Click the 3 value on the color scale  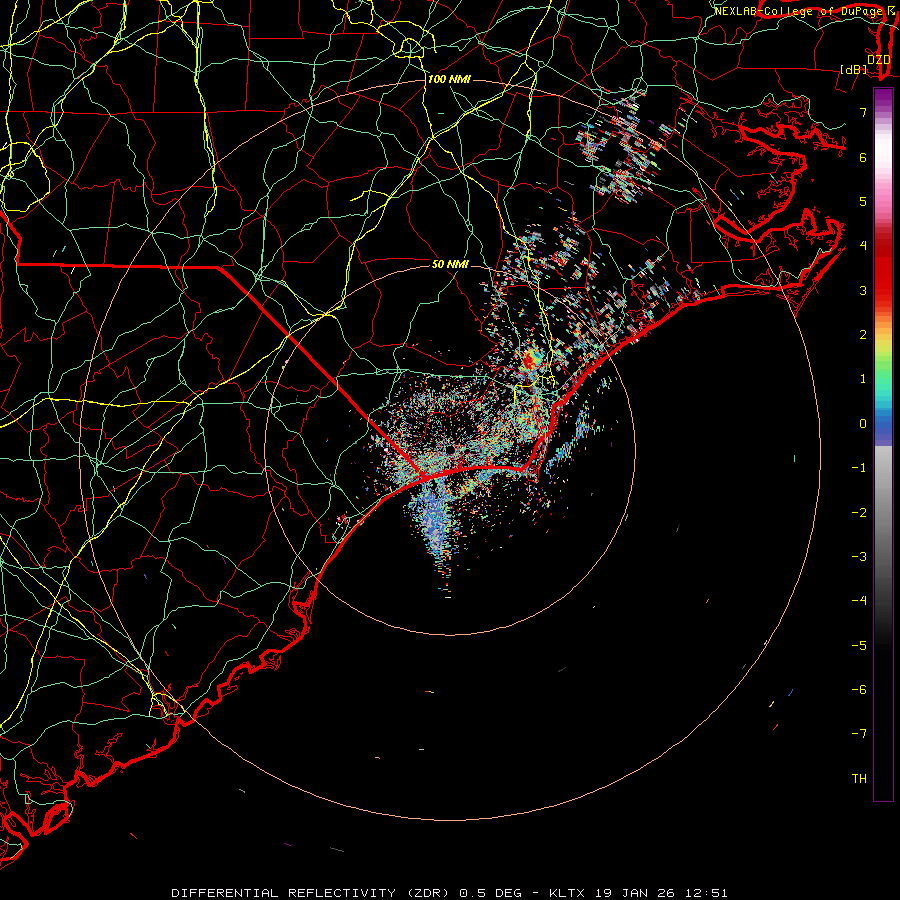click(863, 290)
